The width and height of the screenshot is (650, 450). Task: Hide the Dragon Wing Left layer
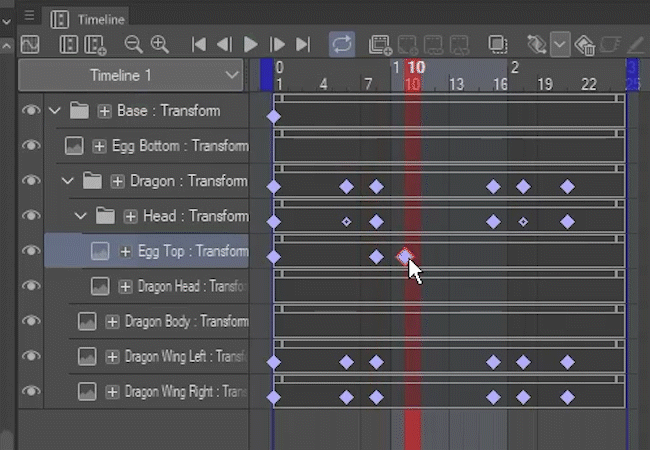tap(31, 356)
